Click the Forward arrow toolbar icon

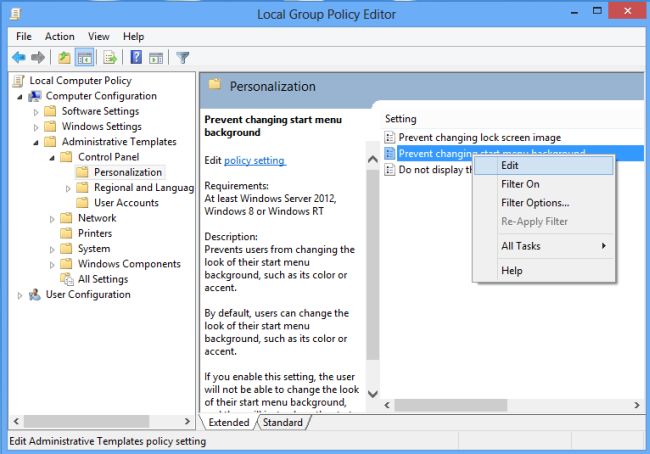[38, 57]
